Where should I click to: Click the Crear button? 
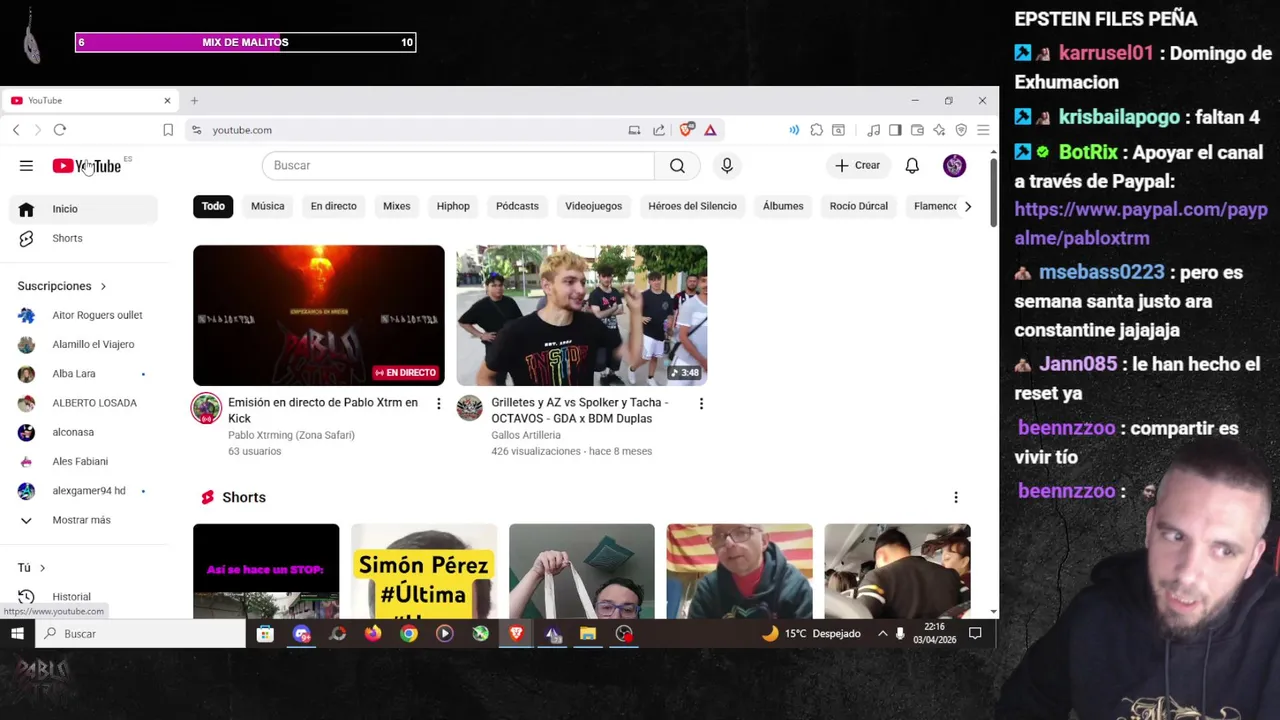[x=857, y=166]
